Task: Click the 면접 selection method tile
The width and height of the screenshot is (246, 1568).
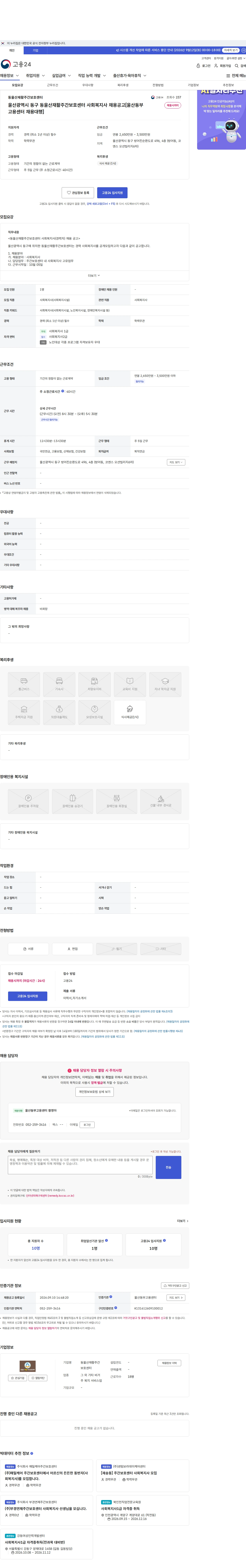Action: 73,949
